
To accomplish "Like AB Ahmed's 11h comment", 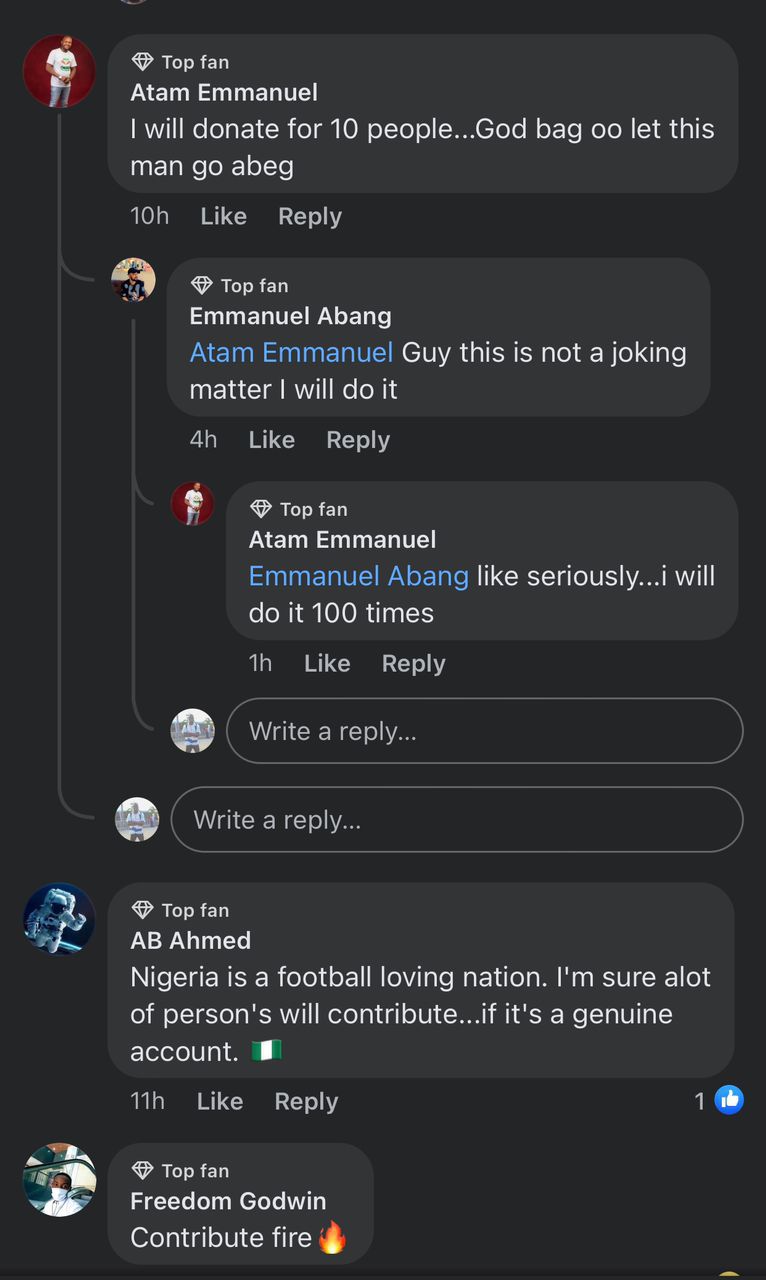I will click(x=220, y=1101).
